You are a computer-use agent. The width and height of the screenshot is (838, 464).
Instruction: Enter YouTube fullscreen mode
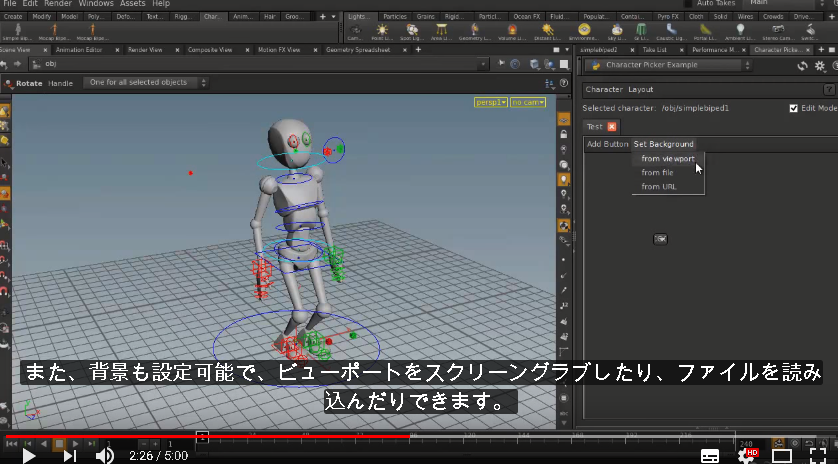pyautogui.click(x=818, y=456)
